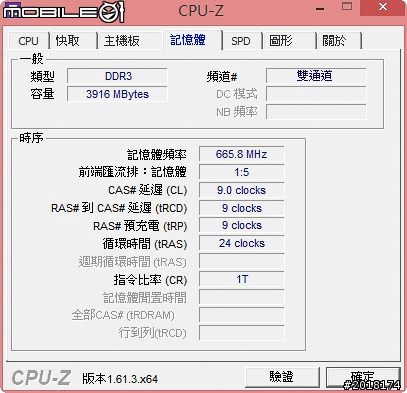The image size is (407, 393).
Task: Click the empty 記憶體閒置時間 field
Action: (x=242, y=297)
